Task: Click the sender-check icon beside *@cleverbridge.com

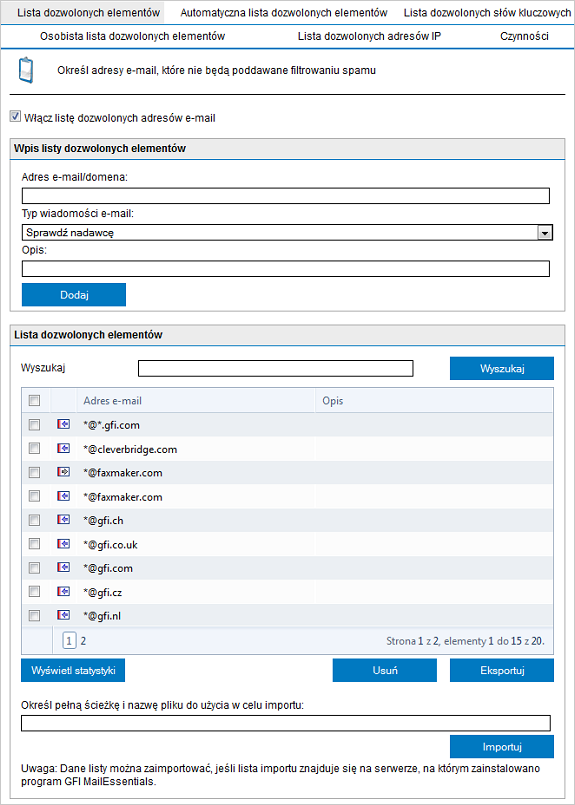Action: pos(63,449)
